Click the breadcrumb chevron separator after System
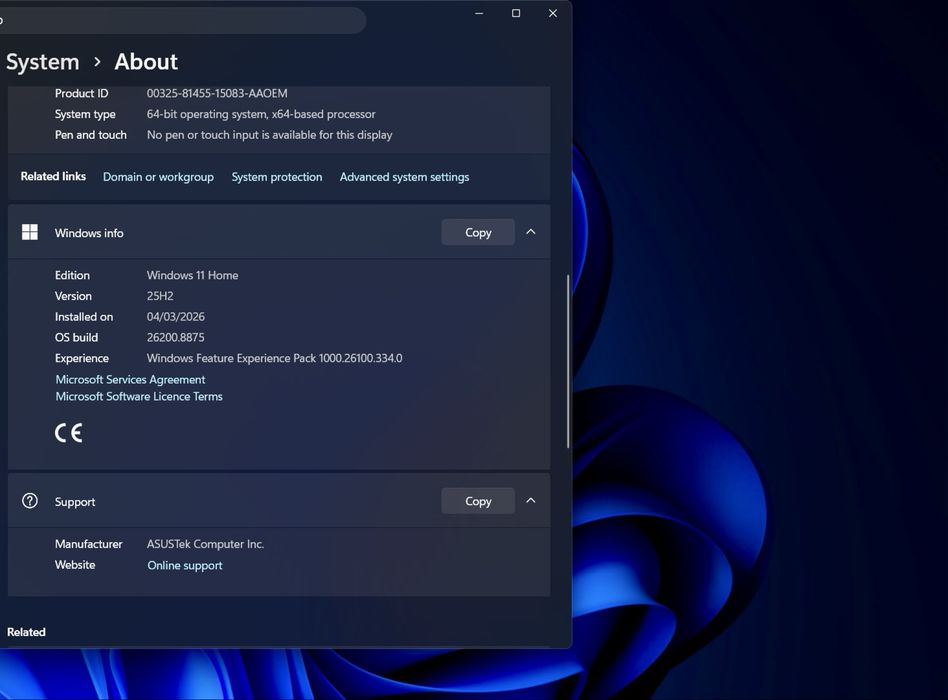 97,62
